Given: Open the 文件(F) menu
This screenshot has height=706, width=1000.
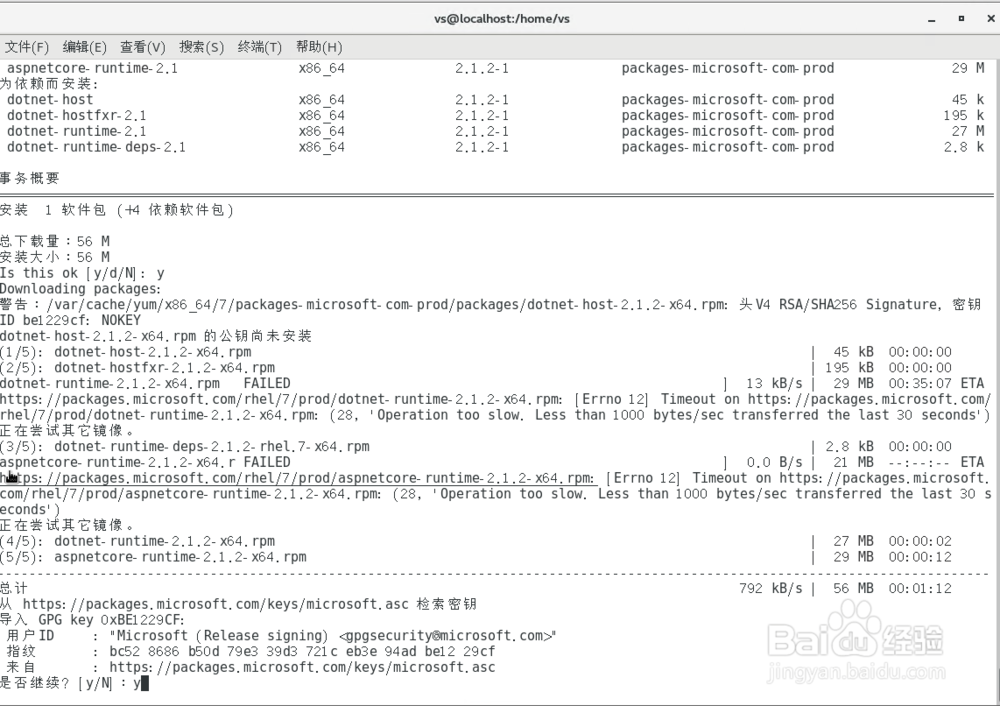Looking at the screenshot, I should click(26, 47).
